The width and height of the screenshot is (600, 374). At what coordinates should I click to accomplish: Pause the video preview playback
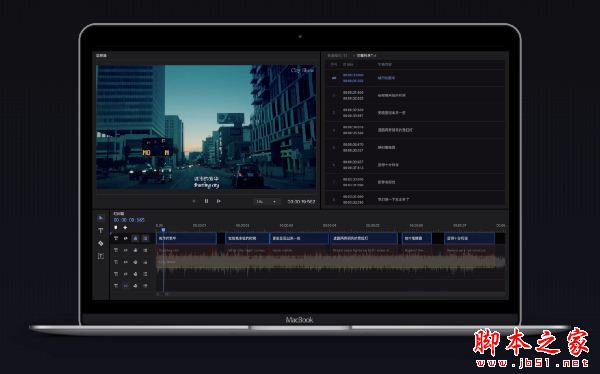click(x=206, y=201)
